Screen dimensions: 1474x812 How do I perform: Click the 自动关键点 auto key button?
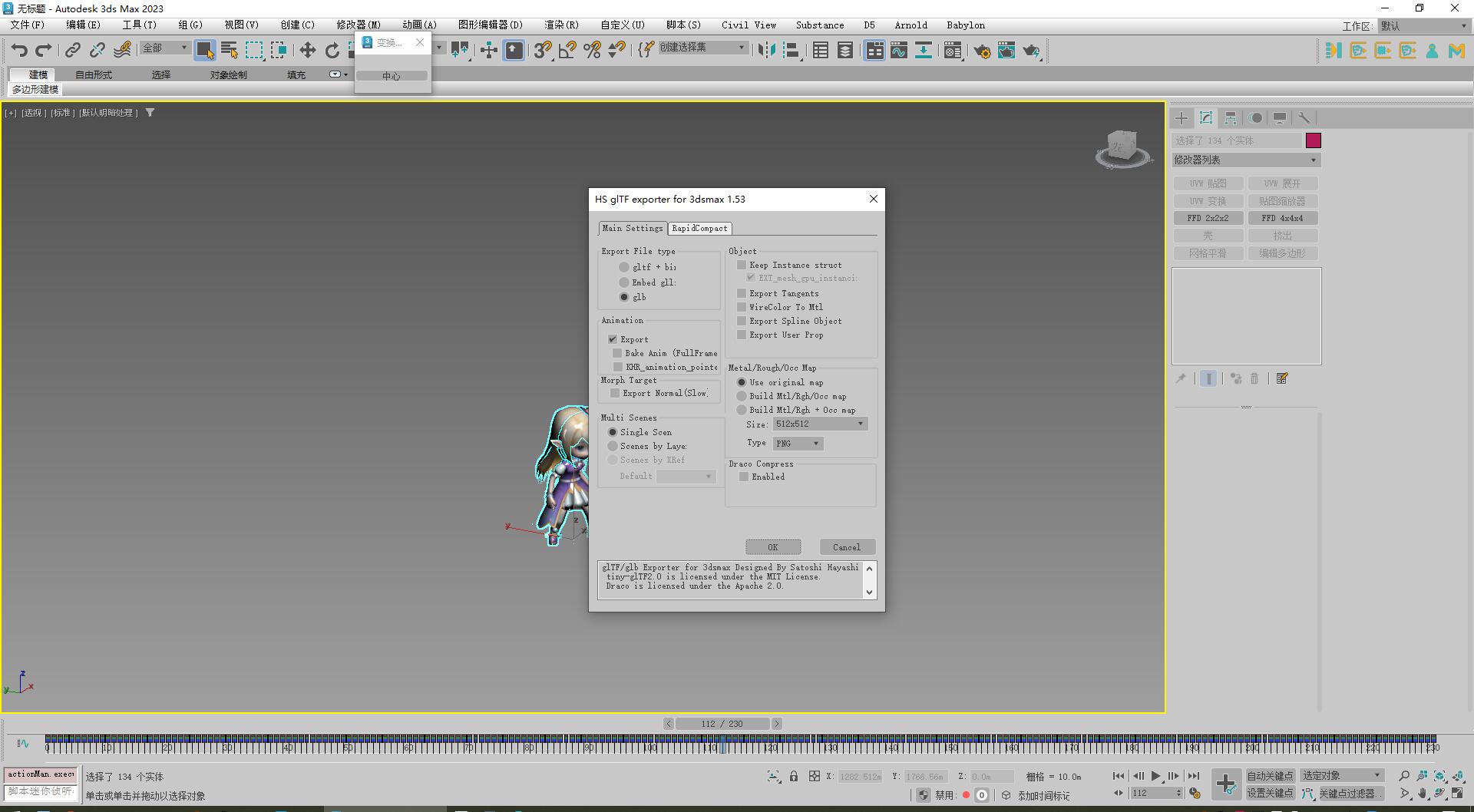[1270, 776]
